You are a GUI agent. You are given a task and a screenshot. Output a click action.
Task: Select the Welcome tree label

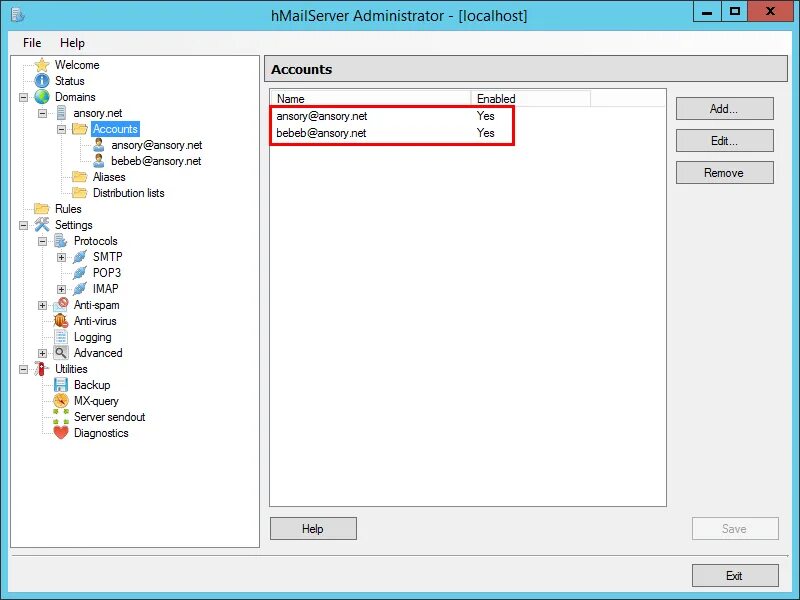(x=77, y=65)
